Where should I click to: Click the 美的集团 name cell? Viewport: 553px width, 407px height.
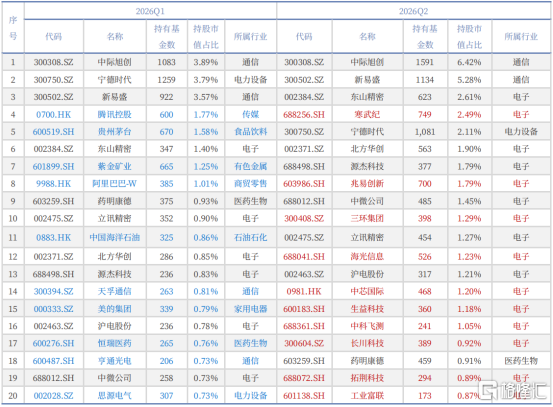pyautogui.click(x=115, y=309)
